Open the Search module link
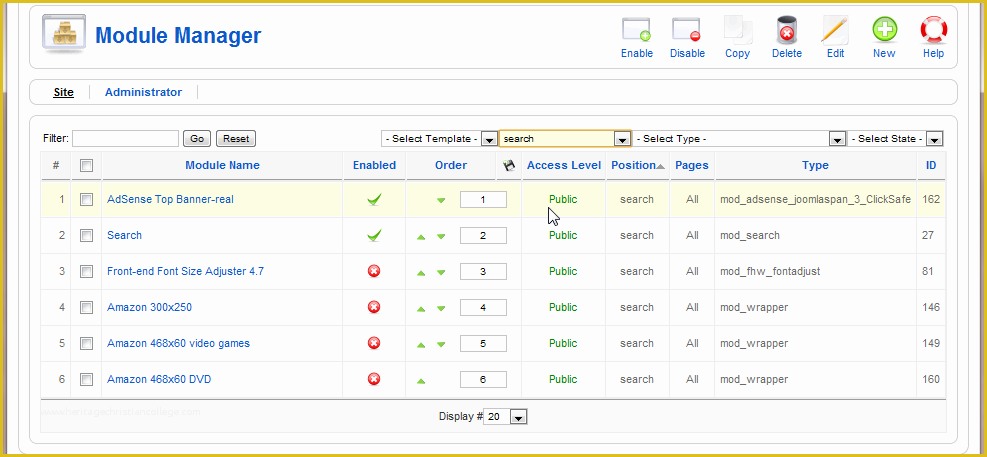Viewport: 987px width, 457px height. (124, 235)
